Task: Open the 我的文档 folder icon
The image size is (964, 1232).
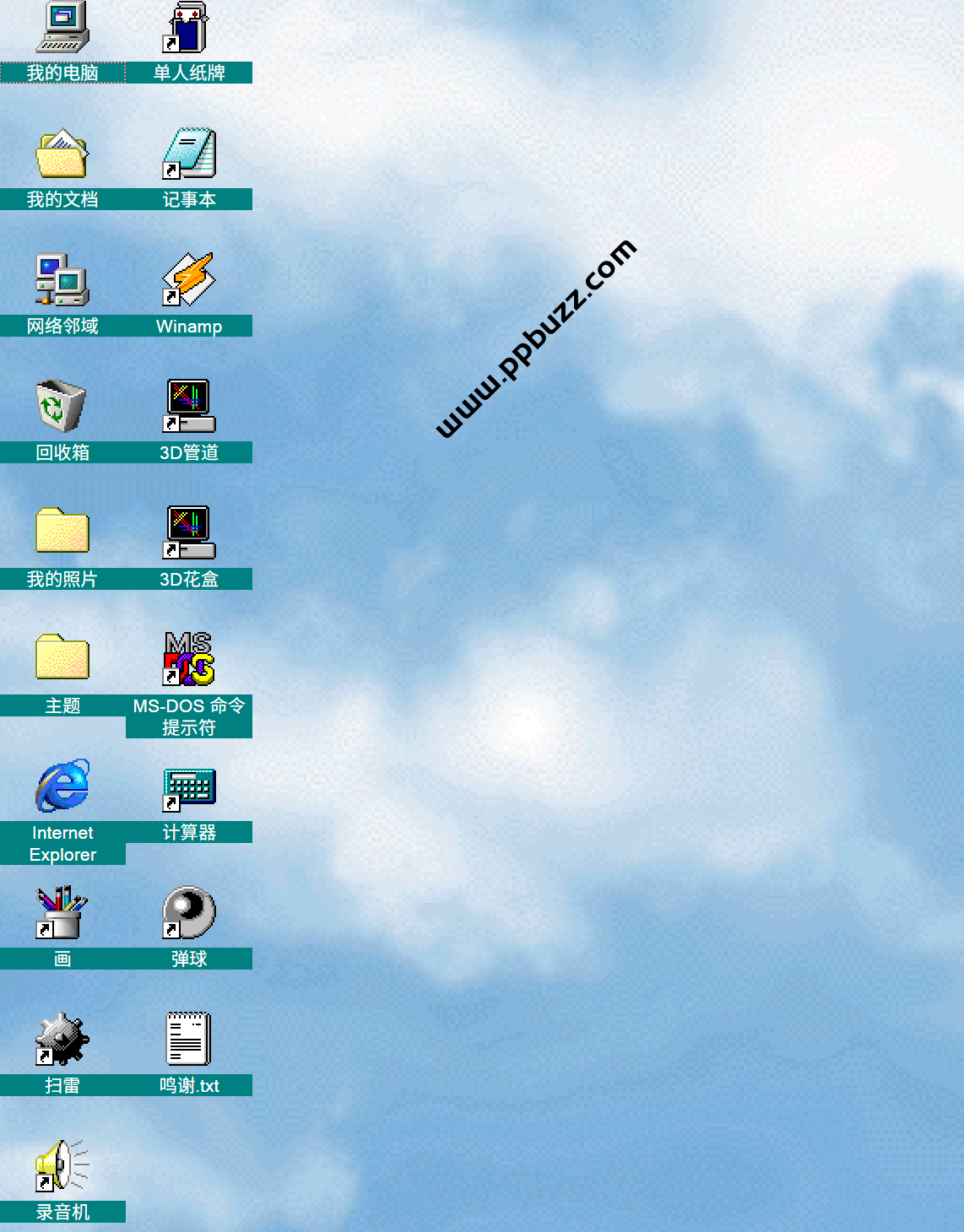Action: [62, 154]
